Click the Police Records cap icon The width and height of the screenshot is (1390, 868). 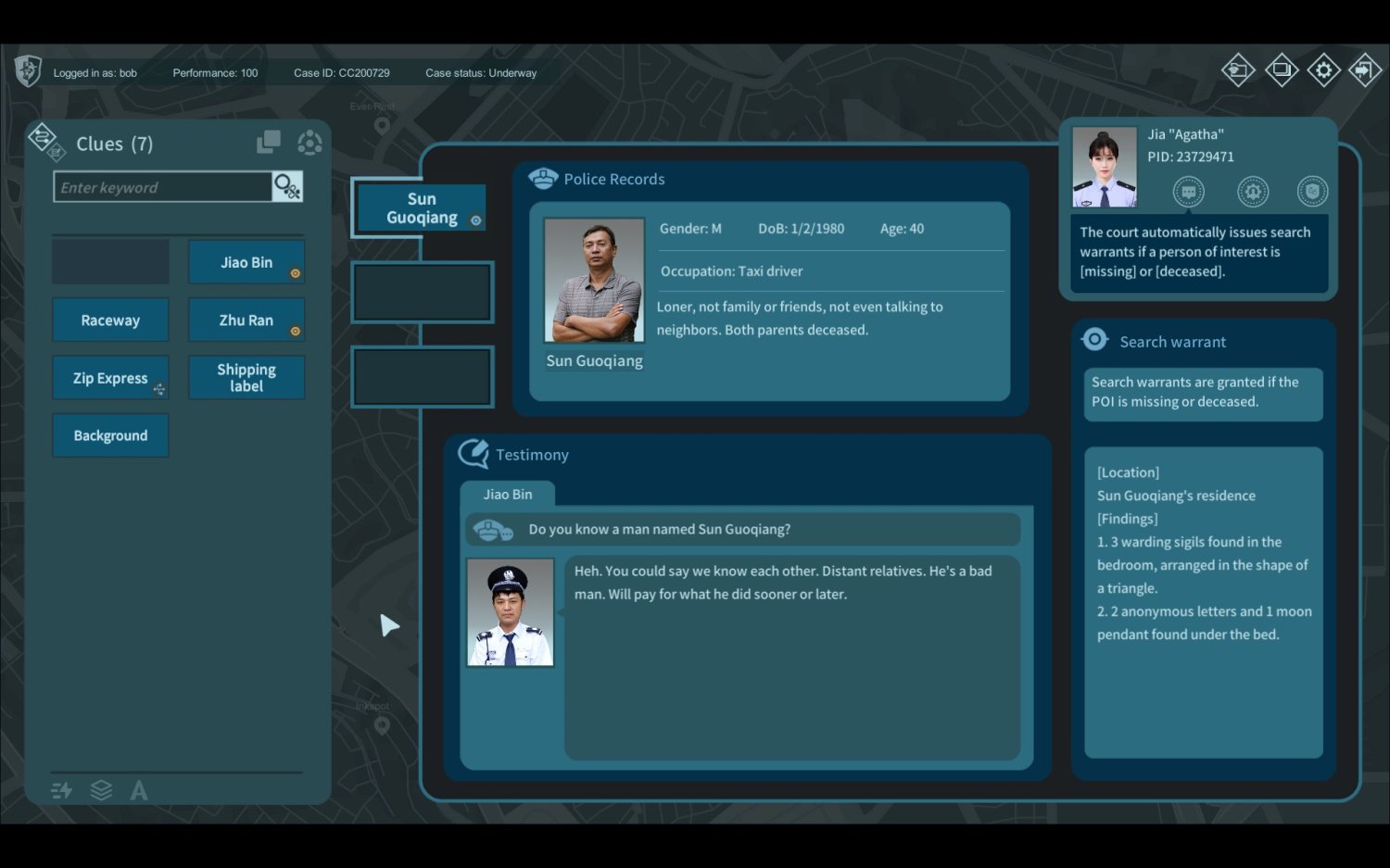pos(543,178)
